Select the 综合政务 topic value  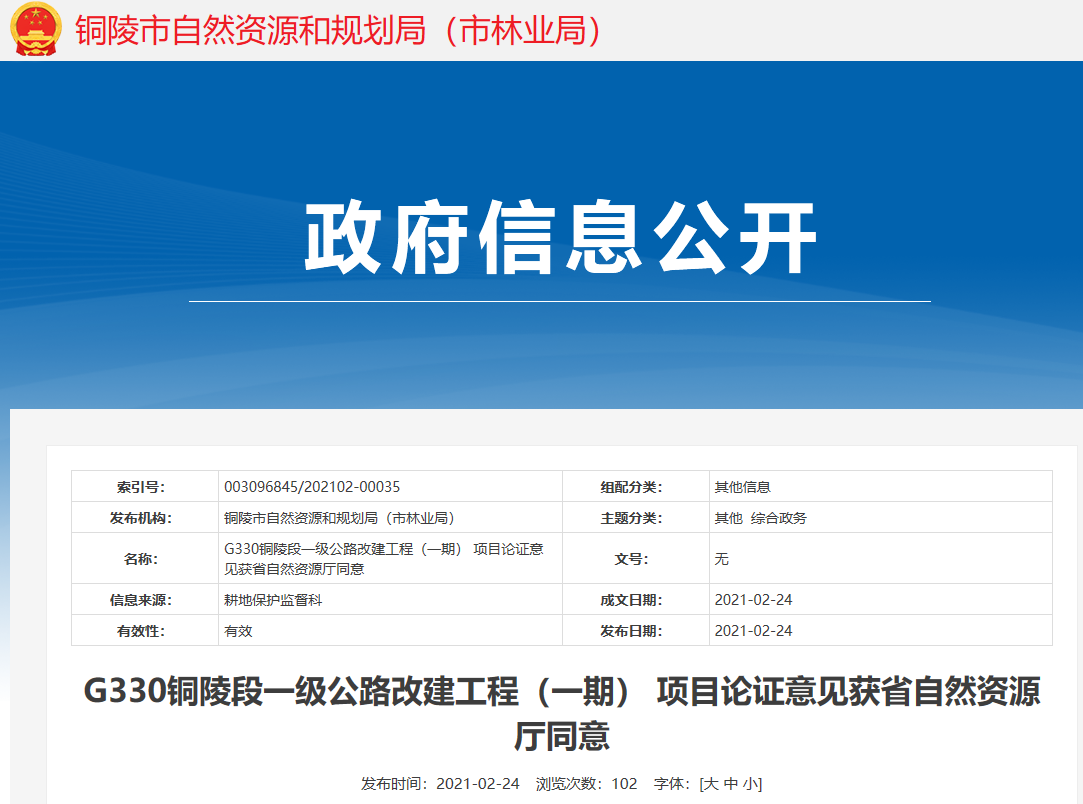point(778,518)
